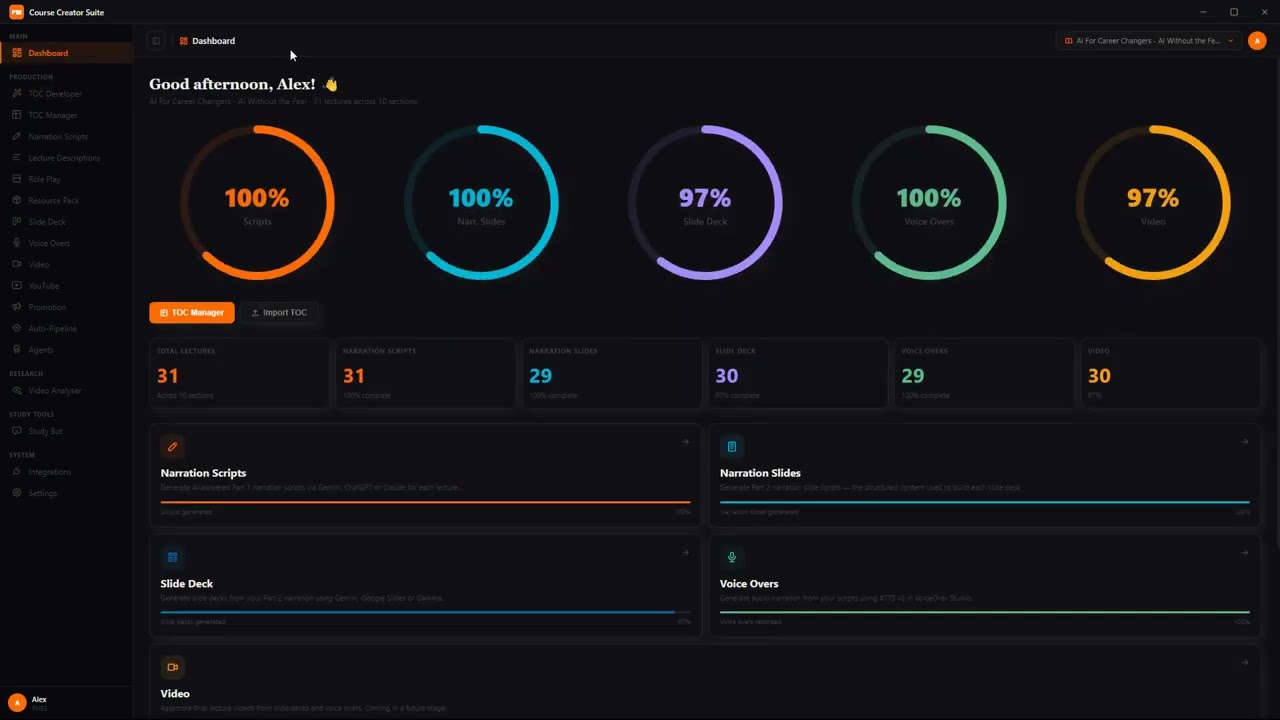Screen dimensions: 1280x720
Task: Open TOC Manager sidebar item
Action: click(66, 115)
